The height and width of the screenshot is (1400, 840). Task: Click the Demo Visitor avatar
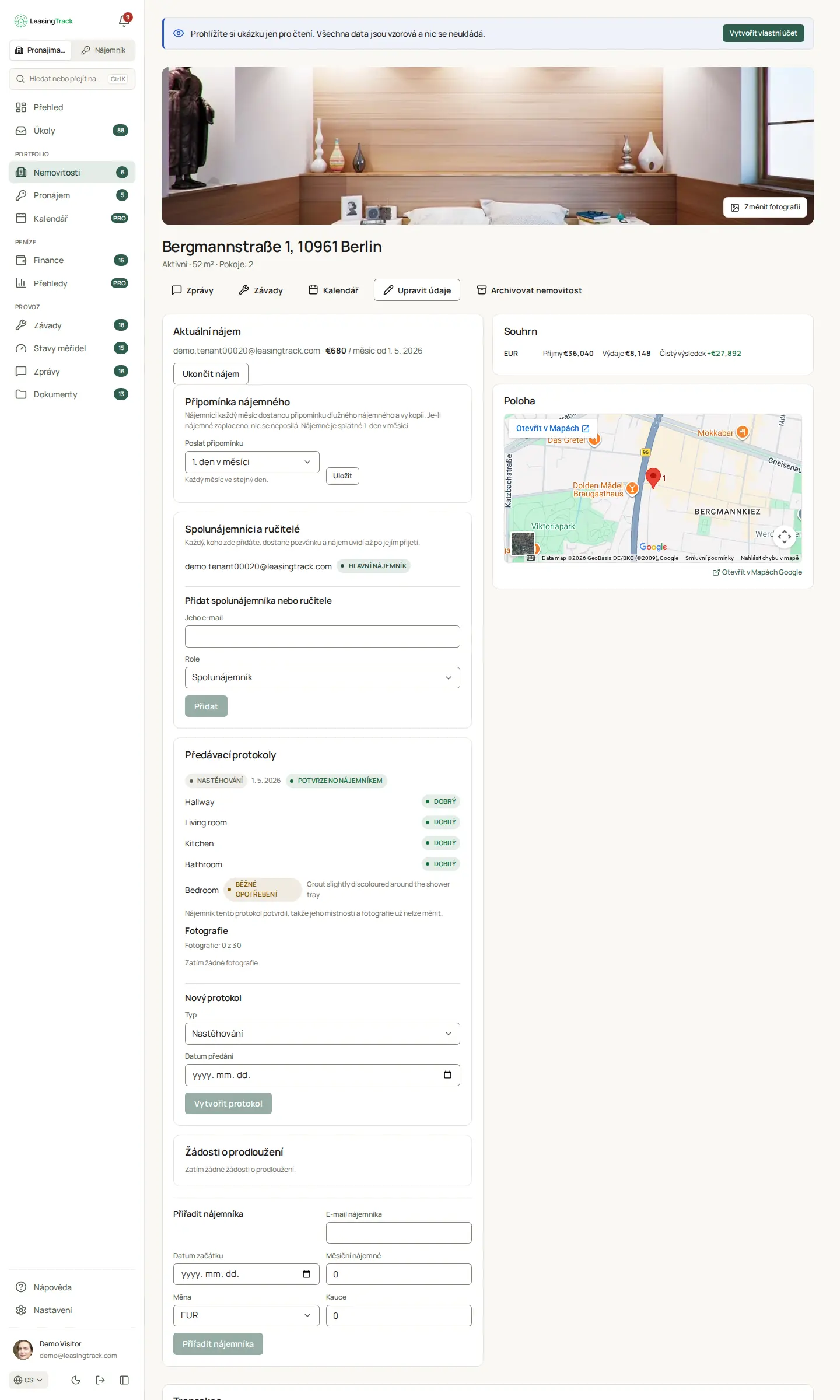click(x=23, y=1349)
